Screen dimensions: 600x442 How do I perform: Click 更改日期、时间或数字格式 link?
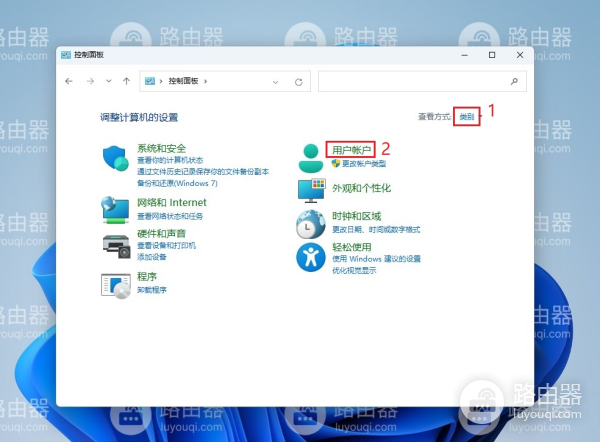point(376,230)
